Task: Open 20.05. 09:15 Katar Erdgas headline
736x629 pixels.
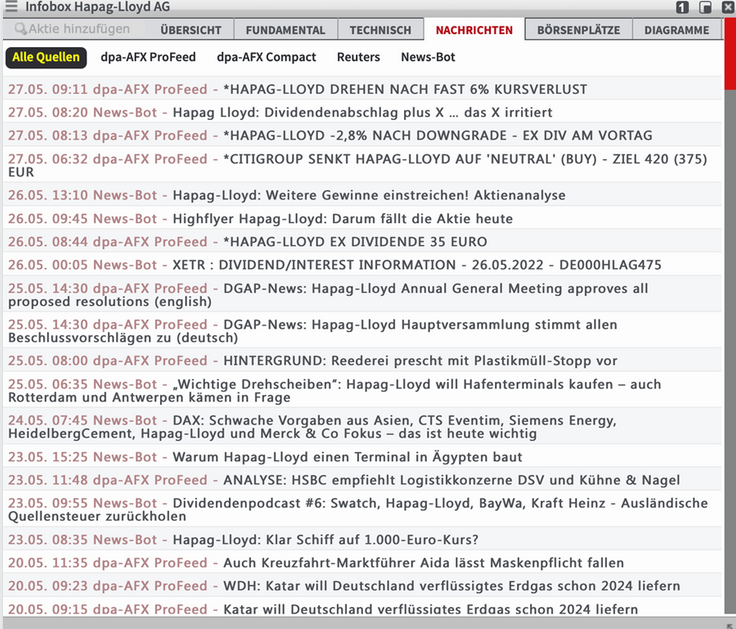Action: [362, 607]
